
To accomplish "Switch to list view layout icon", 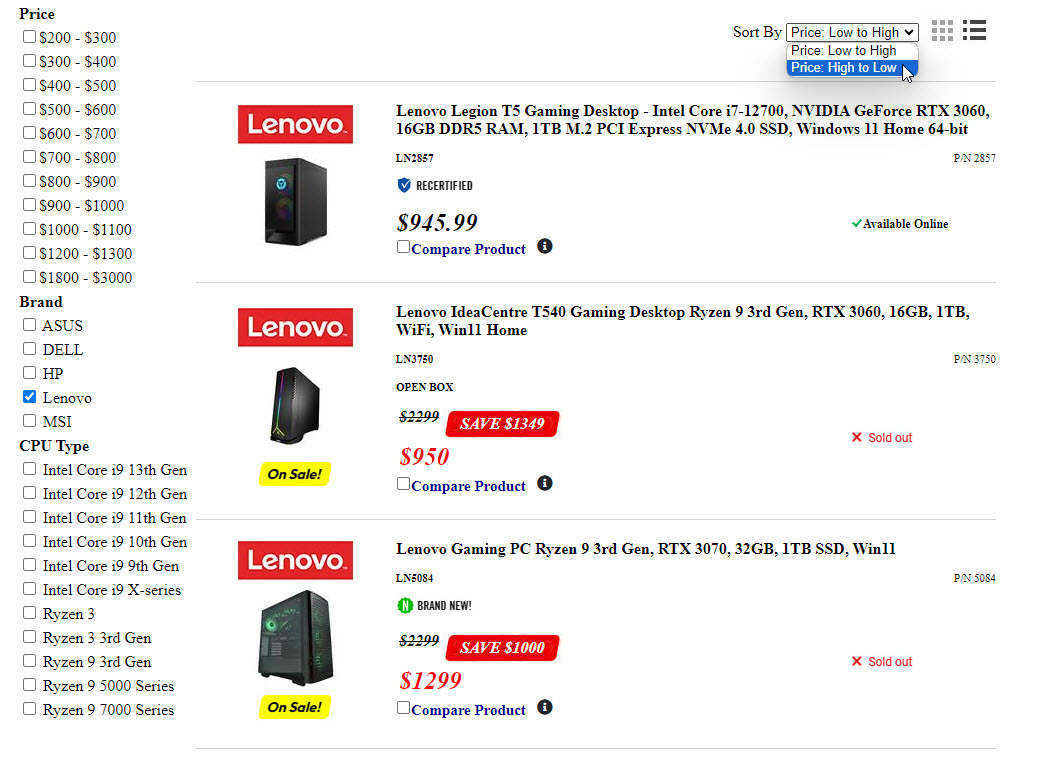I will click(x=975, y=31).
